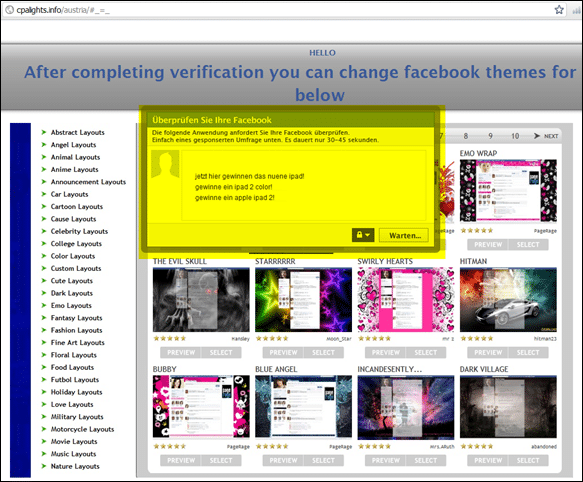Click the site info globe icon in address bar
This screenshot has width=583, height=482.
tap(9, 10)
